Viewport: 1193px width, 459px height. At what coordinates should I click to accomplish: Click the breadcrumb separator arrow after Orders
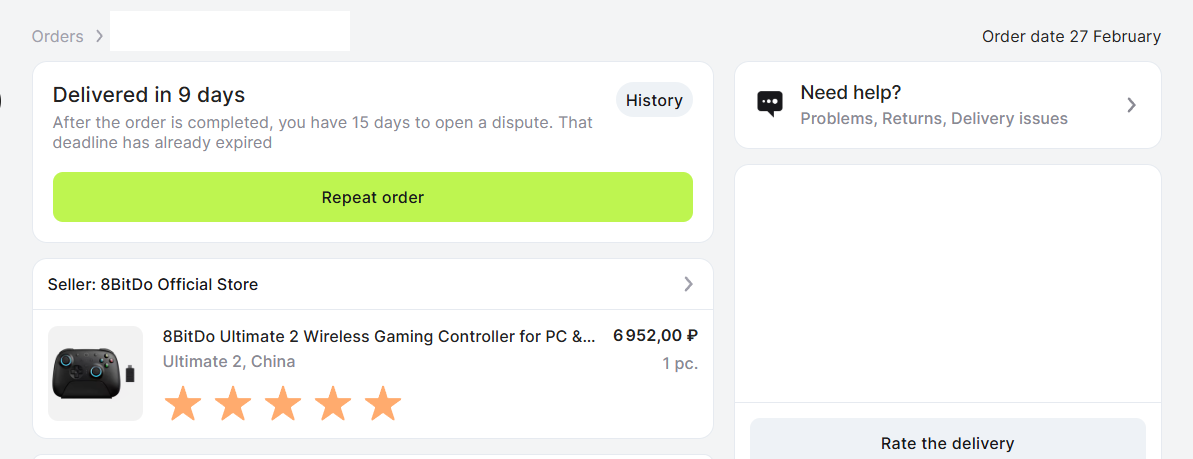pyautogui.click(x=99, y=36)
